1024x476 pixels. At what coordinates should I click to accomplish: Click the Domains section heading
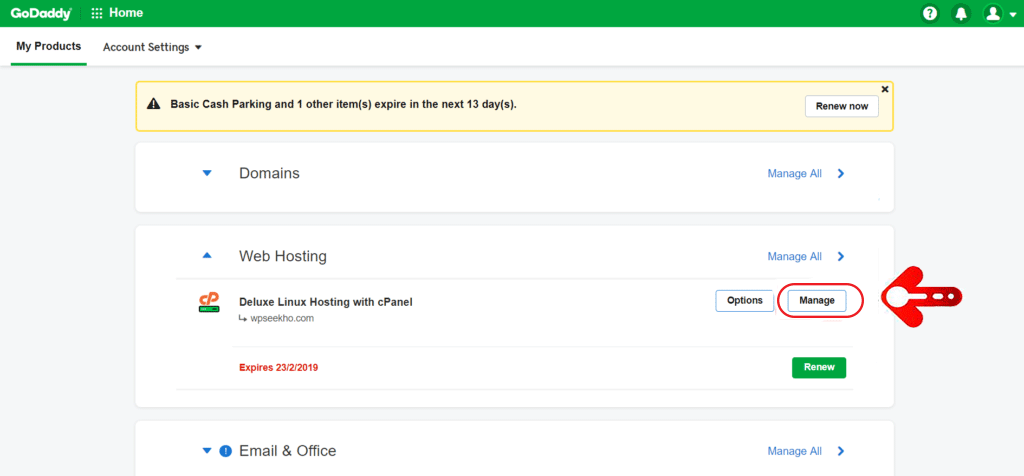point(269,174)
